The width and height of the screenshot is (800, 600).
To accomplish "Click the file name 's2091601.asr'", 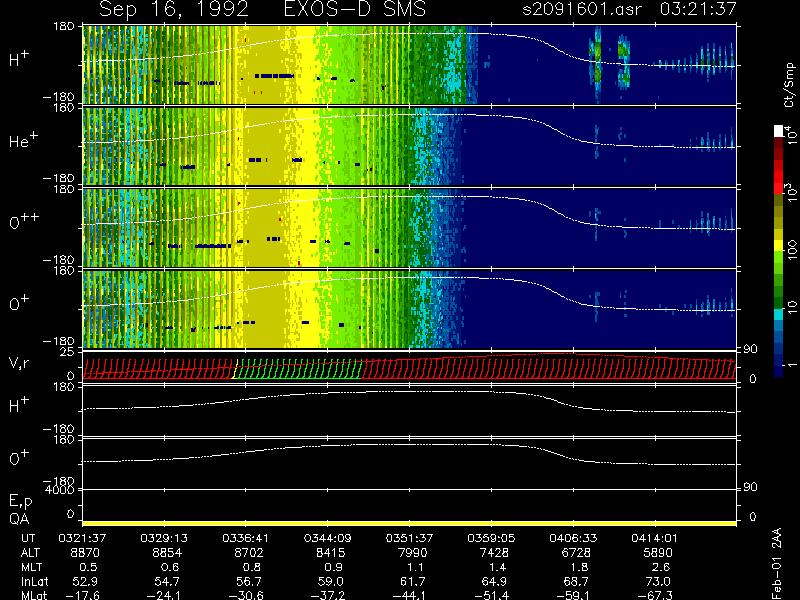I will point(582,9).
